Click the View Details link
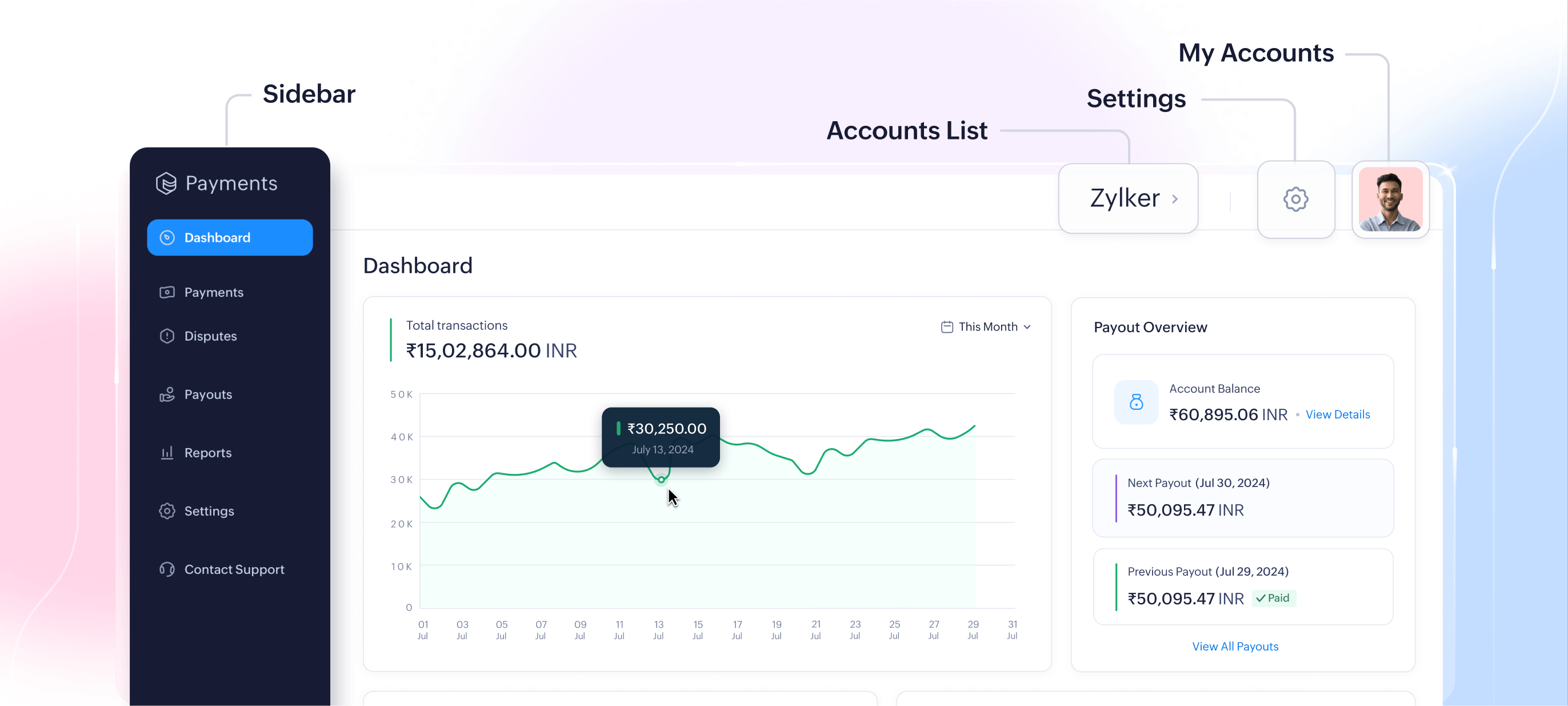This screenshot has height=706, width=1568. (x=1337, y=415)
